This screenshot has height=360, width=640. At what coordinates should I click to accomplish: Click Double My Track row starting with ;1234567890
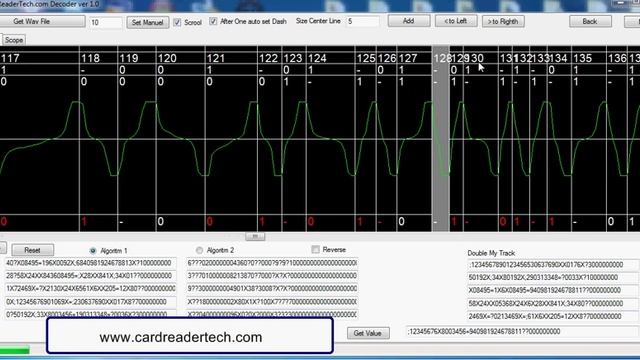coord(553,265)
